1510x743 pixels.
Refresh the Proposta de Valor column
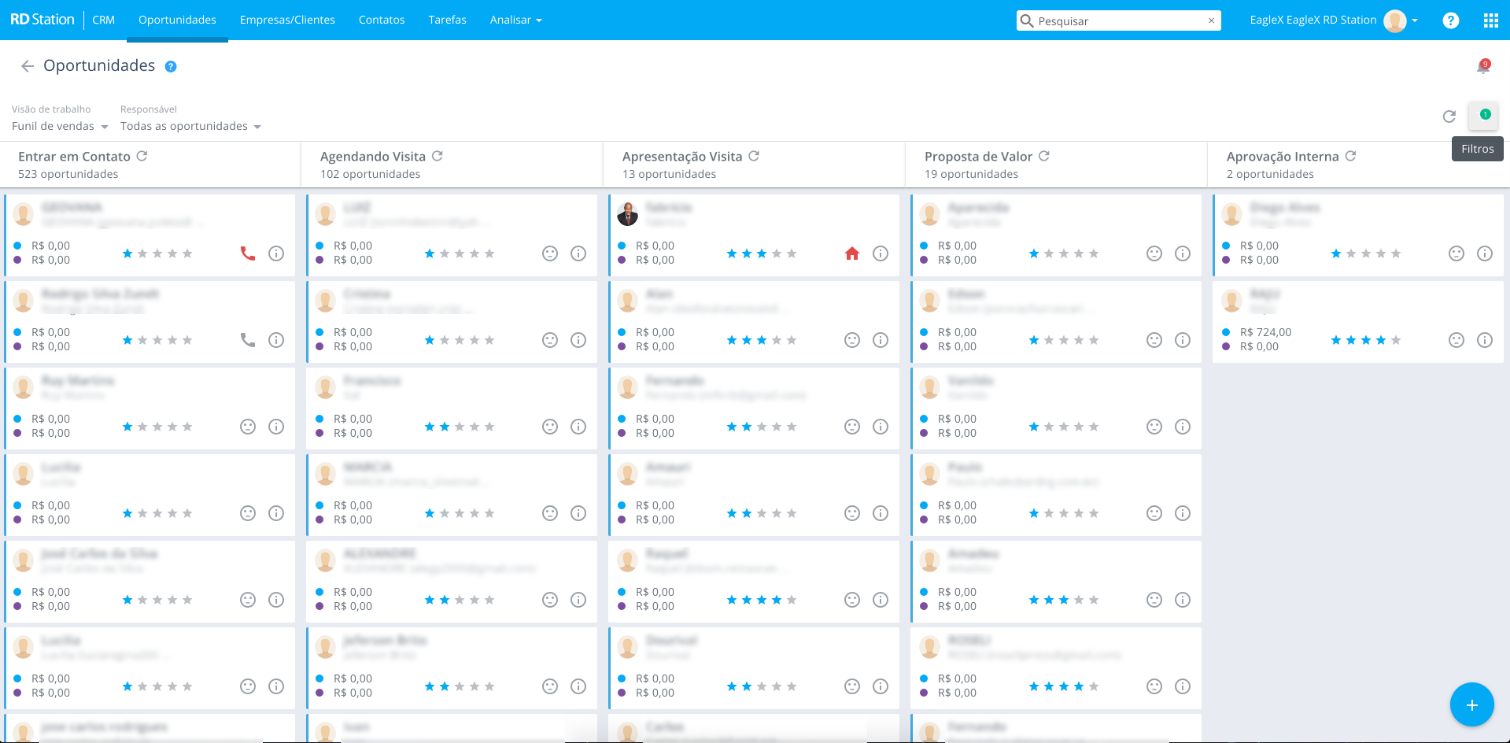(1044, 156)
